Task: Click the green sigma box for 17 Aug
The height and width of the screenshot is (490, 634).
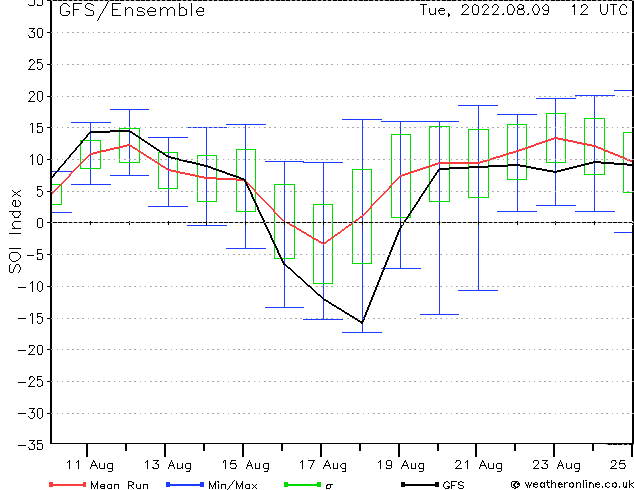Action: coord(323,244)
